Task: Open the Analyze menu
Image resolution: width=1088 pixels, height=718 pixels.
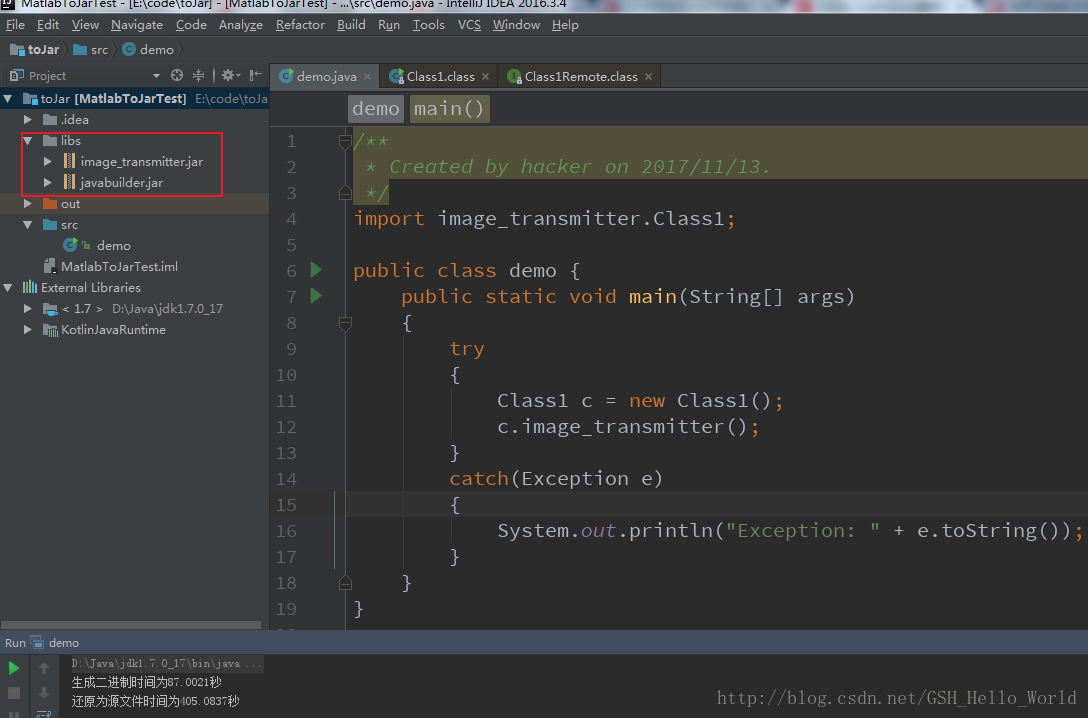Action: point(241,25)
